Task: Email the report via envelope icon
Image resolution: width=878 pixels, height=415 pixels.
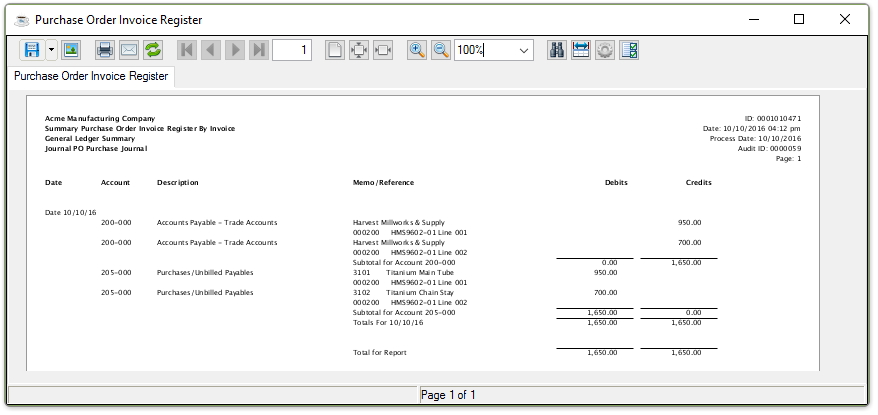Action: click(128, 50)
